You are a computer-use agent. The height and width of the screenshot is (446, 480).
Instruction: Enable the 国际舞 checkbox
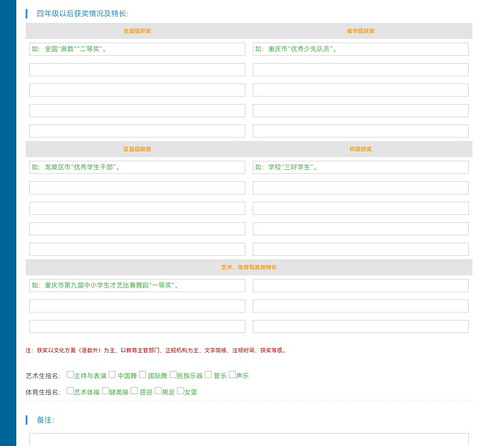tap(142, 374)
